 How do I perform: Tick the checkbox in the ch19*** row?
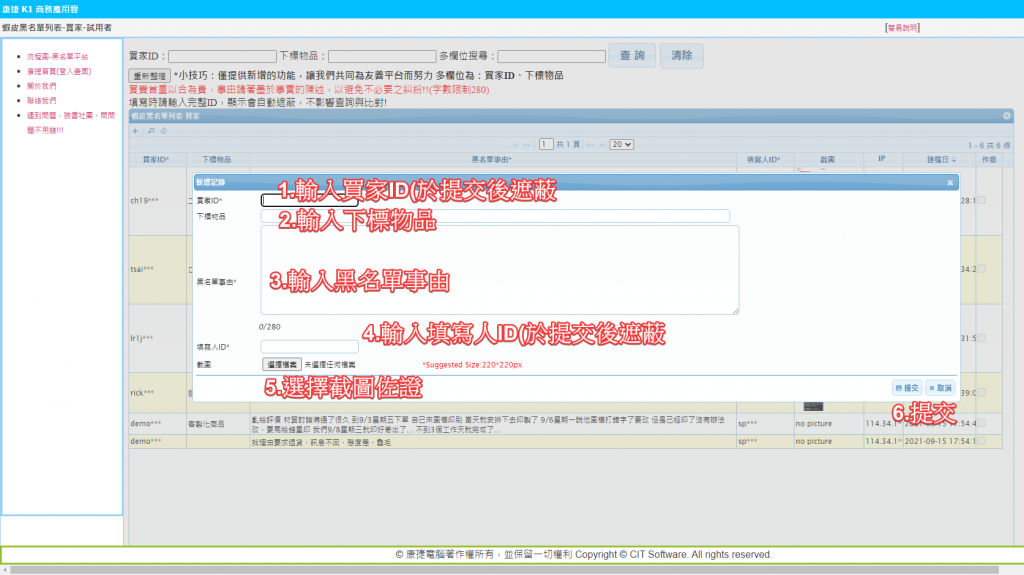tap(981, 200)
